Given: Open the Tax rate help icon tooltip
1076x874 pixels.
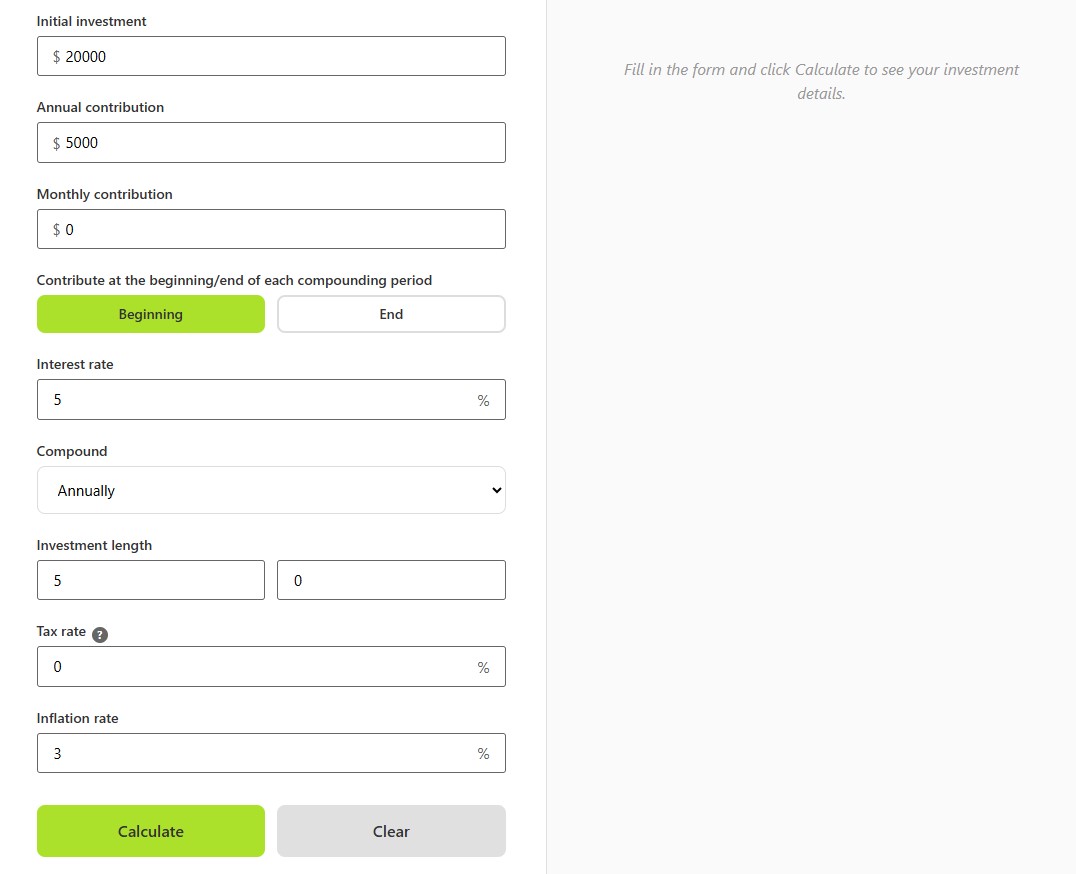Looking at the screenshot, I should [99, 633].
